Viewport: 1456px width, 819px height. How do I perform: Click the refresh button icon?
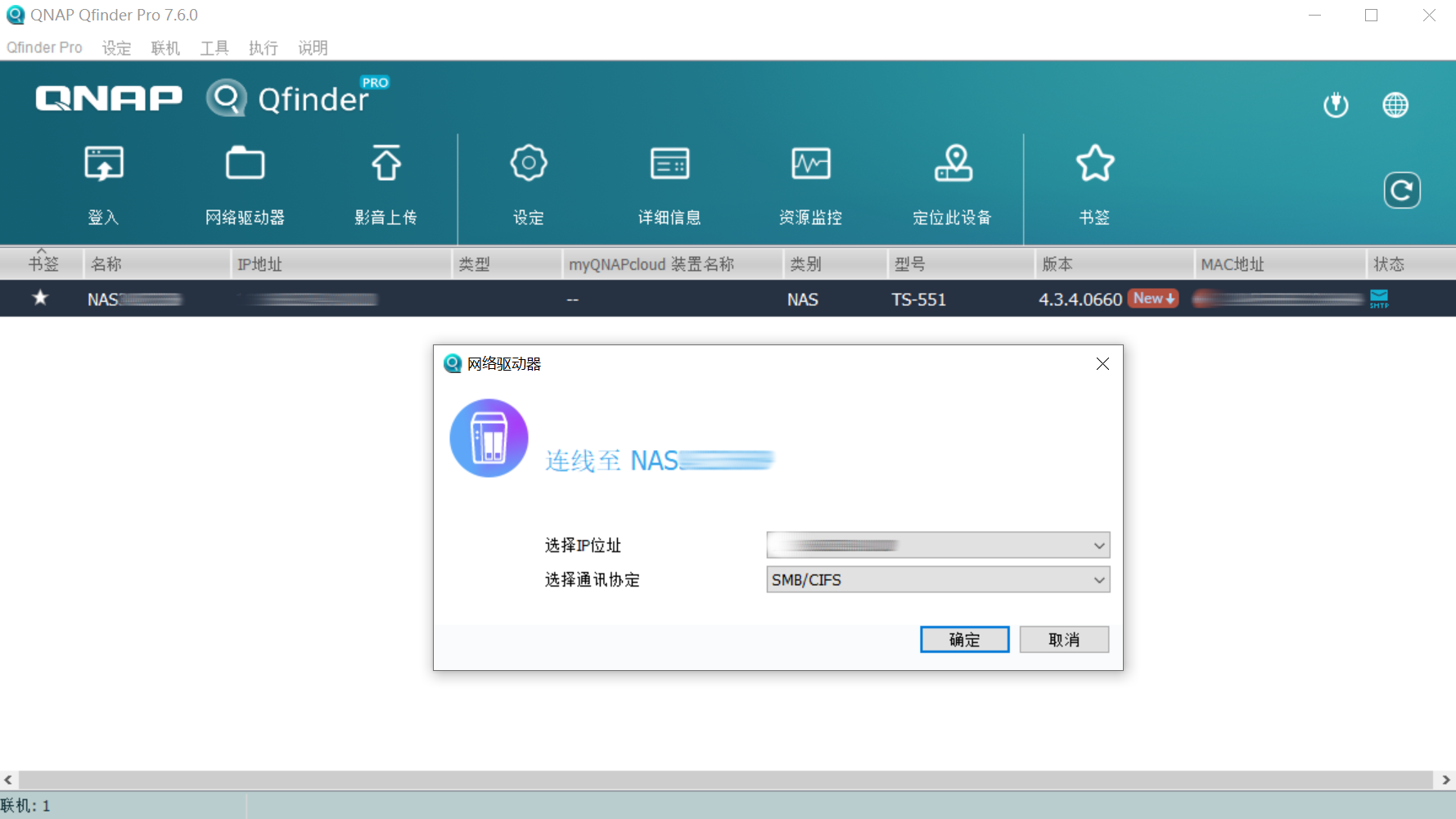[1402, 191]
